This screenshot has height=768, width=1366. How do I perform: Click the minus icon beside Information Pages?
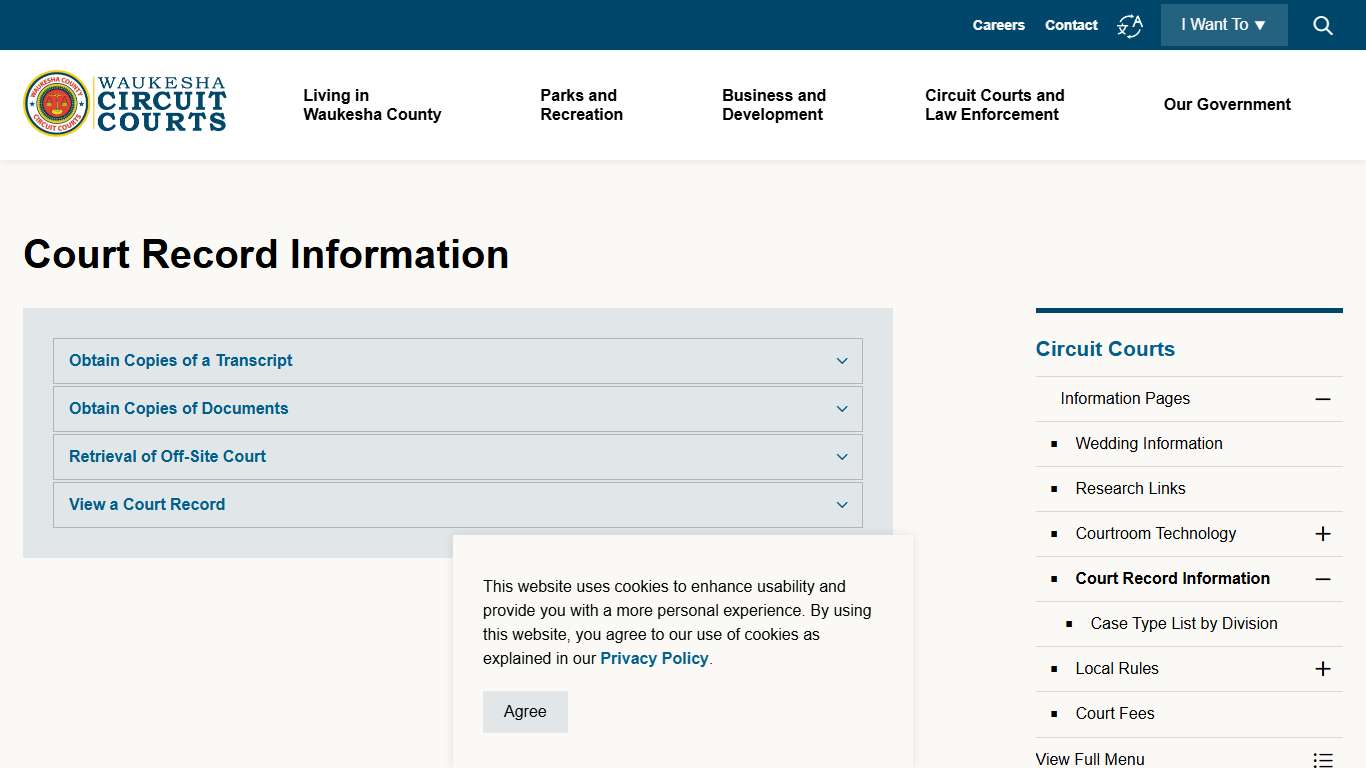coord(1322,398)
